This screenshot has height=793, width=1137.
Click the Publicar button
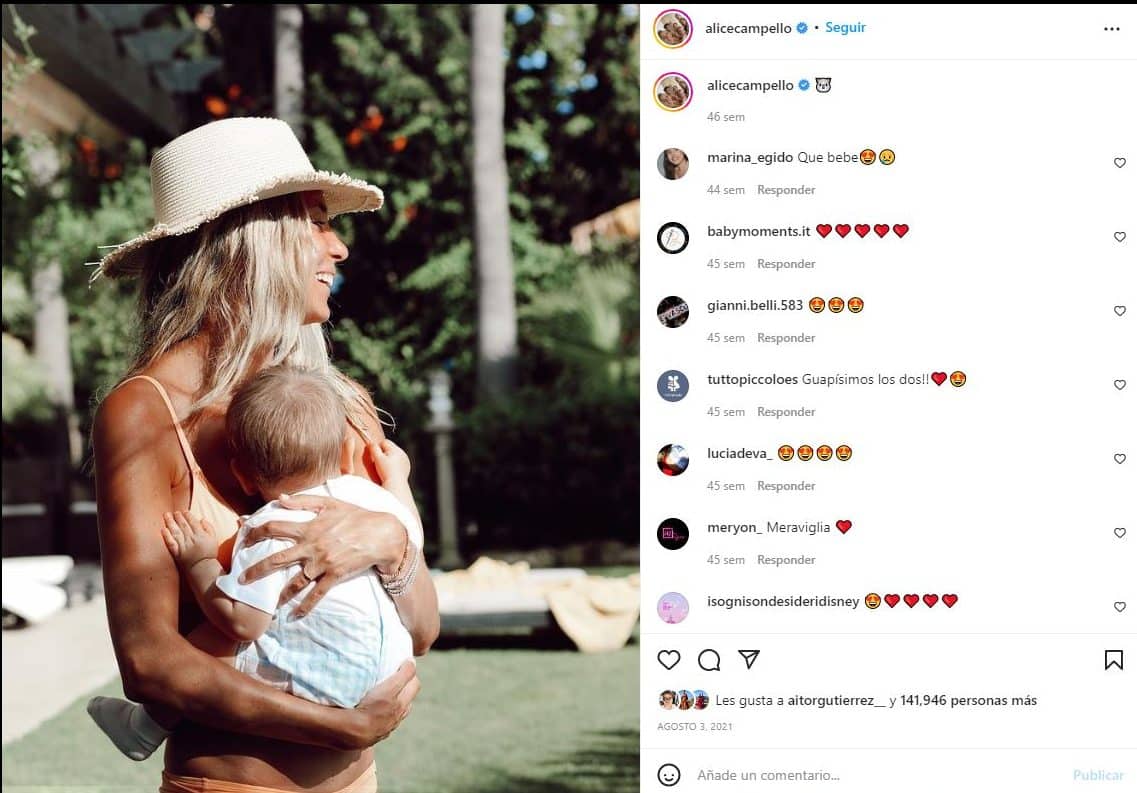tap(1098, 775)
